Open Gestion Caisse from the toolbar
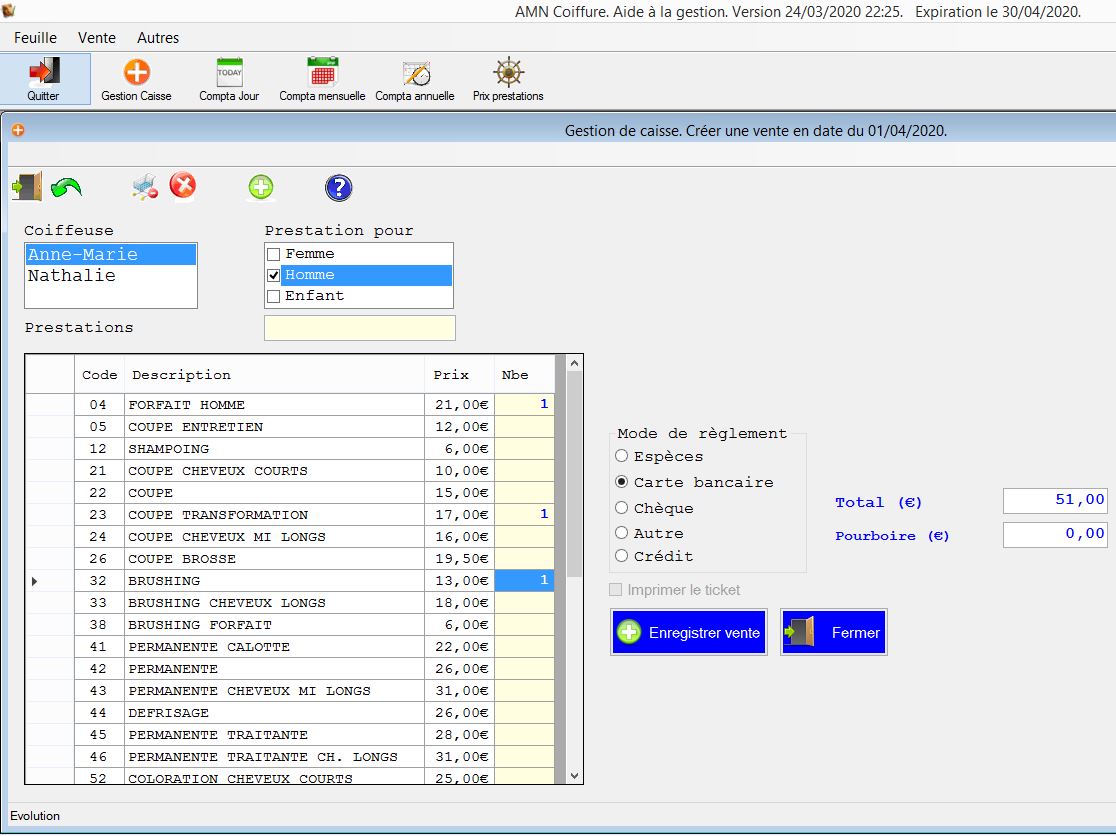 tap(137, 78)
